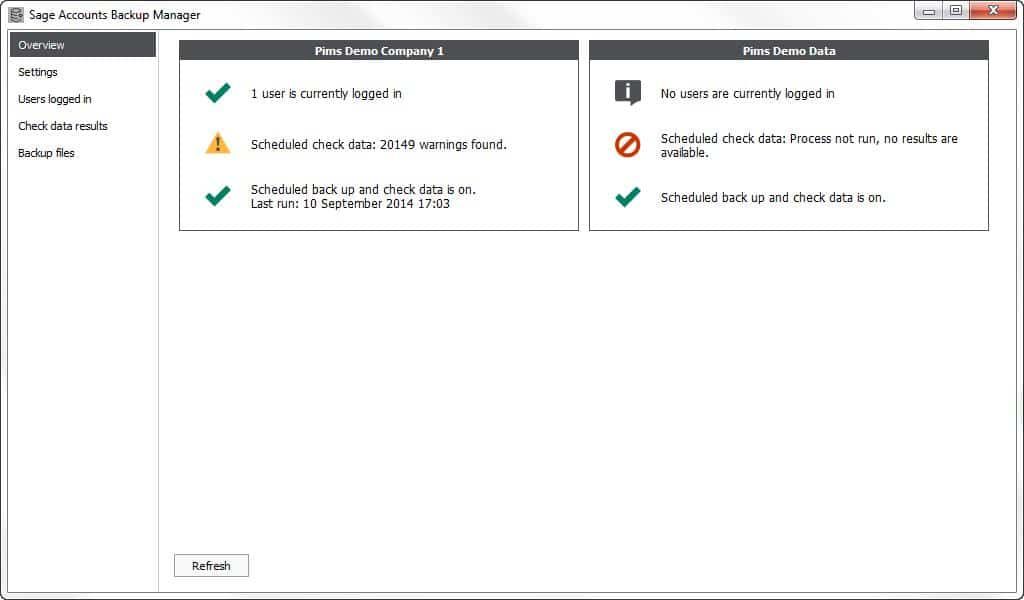The height and width of the screenshot is (600, 1024).
Task: Click green checkmark in Pims Demo Data panel
Action: [628, 197]
